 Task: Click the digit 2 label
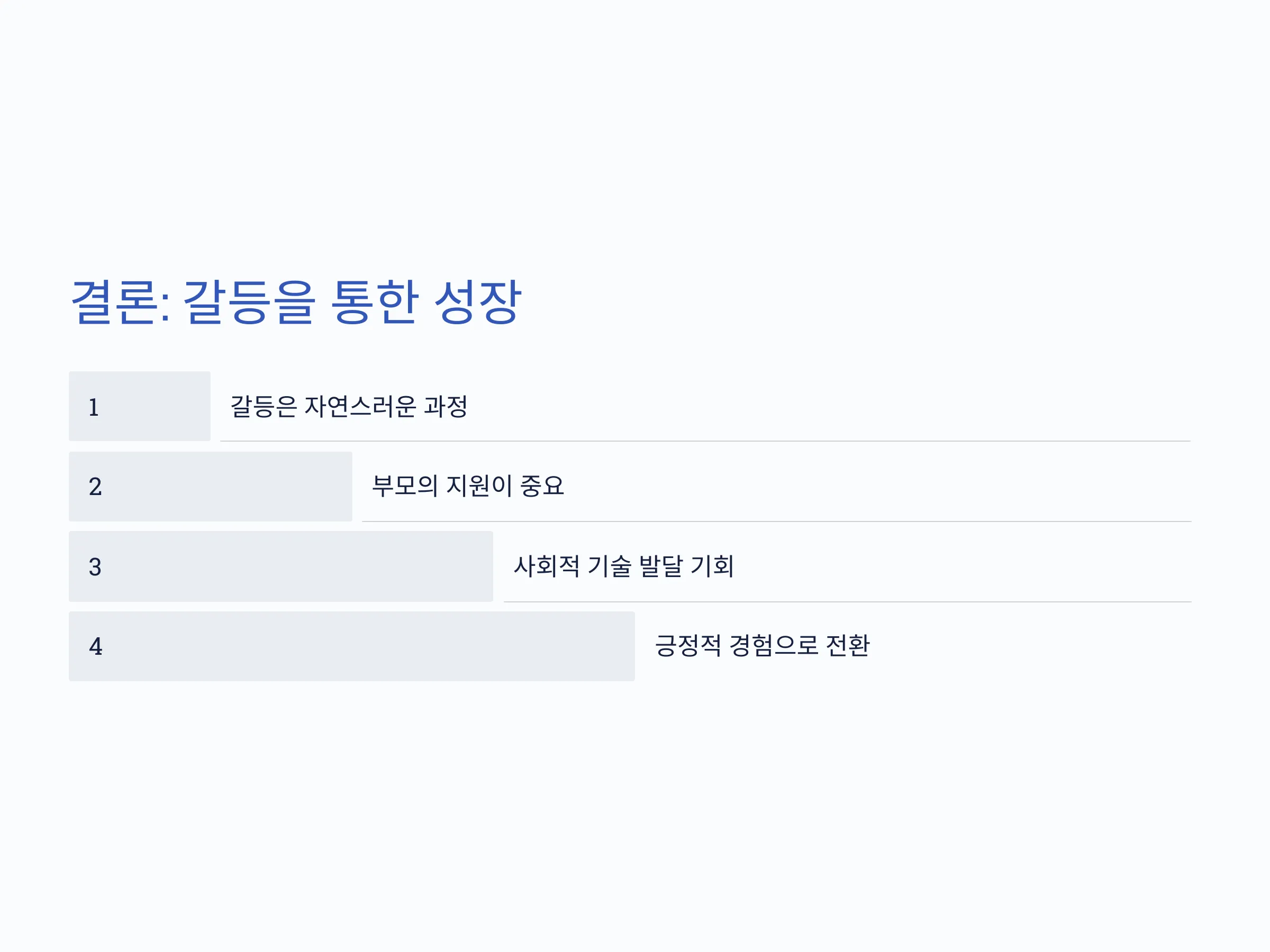95,487
